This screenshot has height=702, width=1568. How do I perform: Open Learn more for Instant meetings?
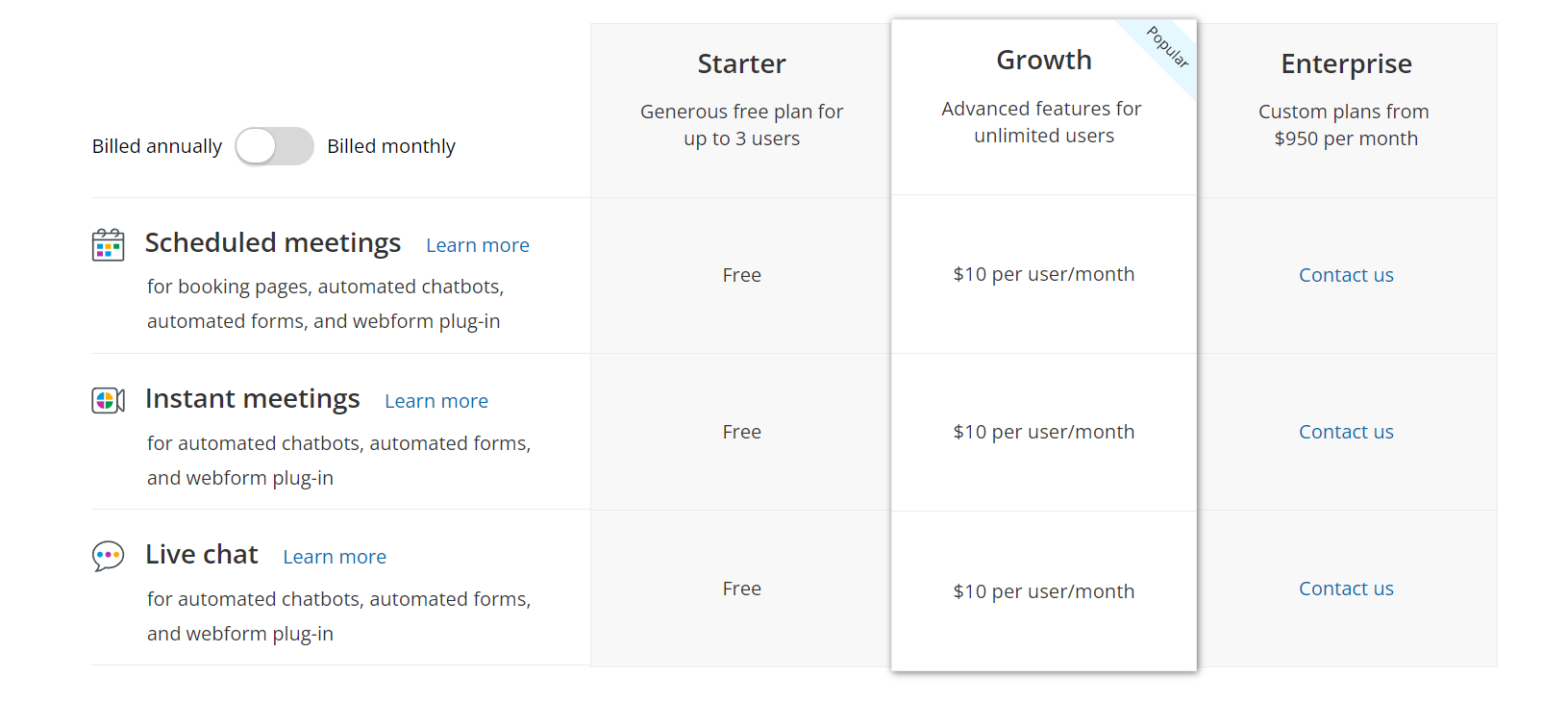point(436,401)
